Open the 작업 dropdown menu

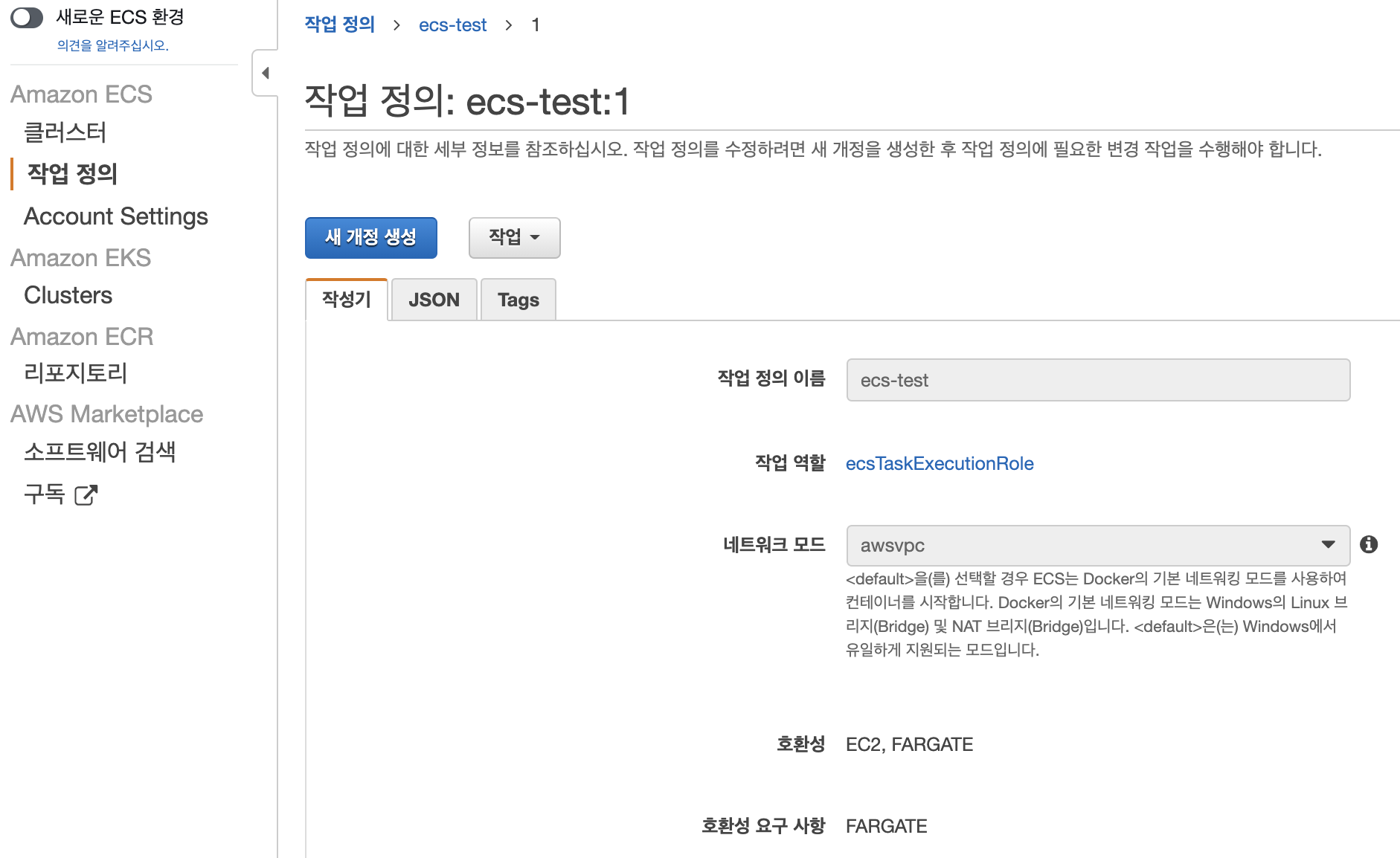(x=515, y=238)
